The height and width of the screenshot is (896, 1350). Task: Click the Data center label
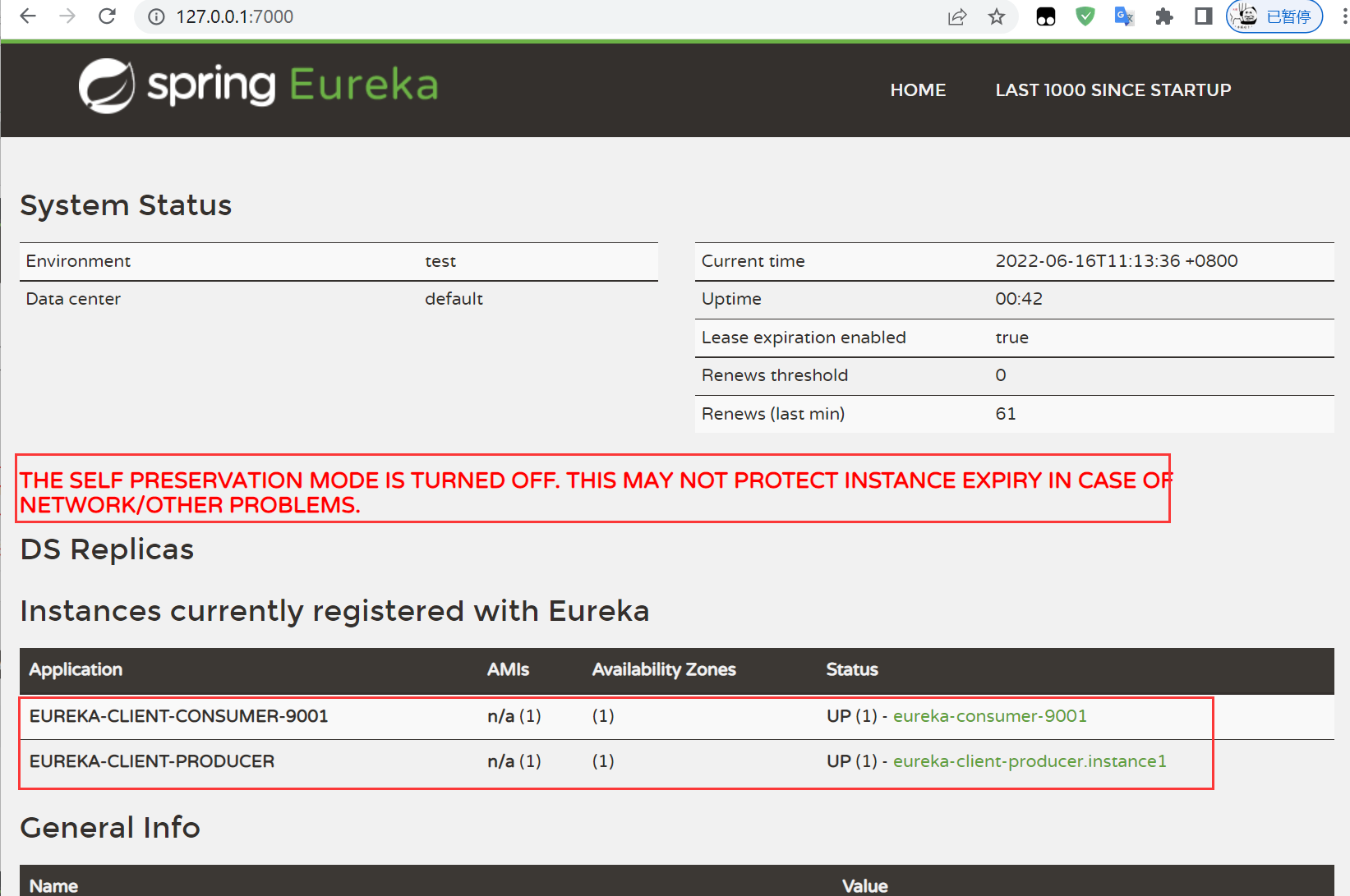(73, 299)
